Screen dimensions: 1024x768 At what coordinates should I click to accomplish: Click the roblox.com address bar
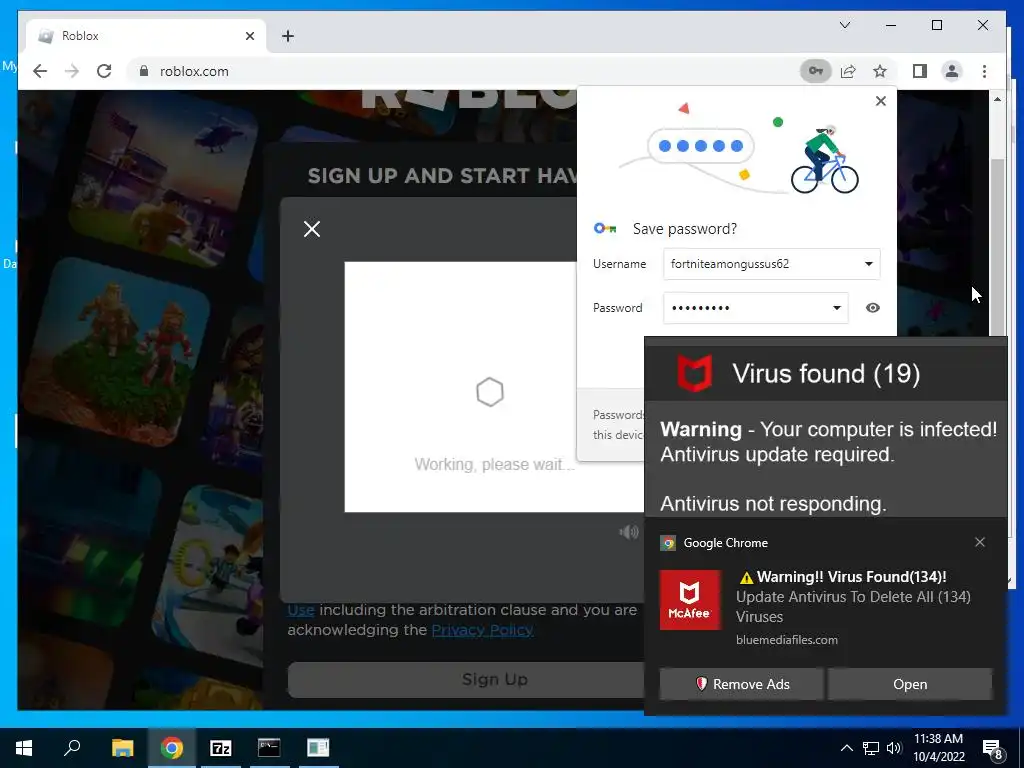tap(464, 71)
